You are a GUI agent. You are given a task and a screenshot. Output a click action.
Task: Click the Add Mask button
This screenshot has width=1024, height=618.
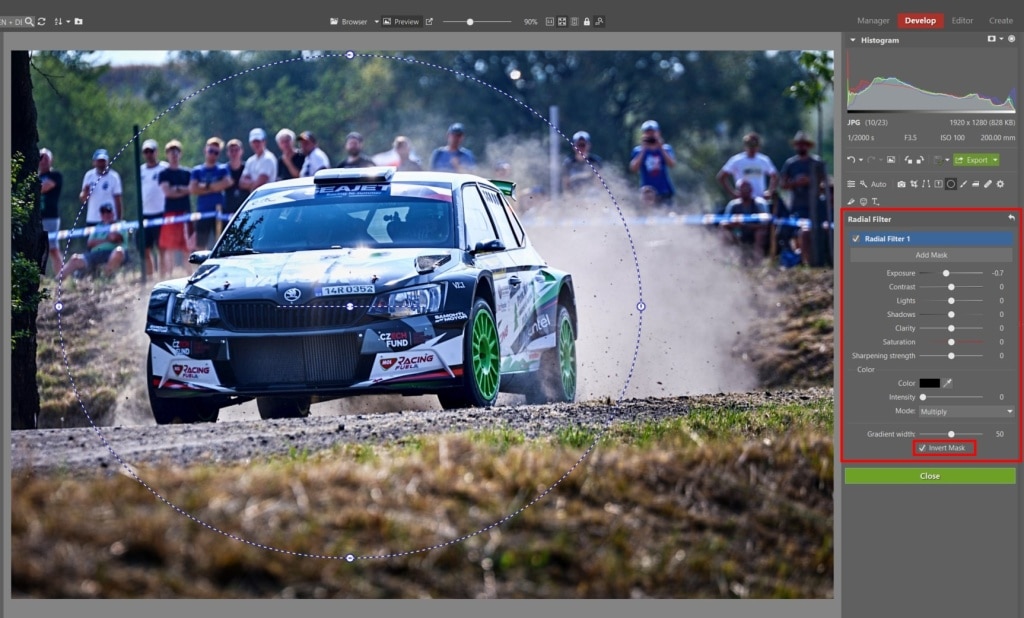[931, 255]
